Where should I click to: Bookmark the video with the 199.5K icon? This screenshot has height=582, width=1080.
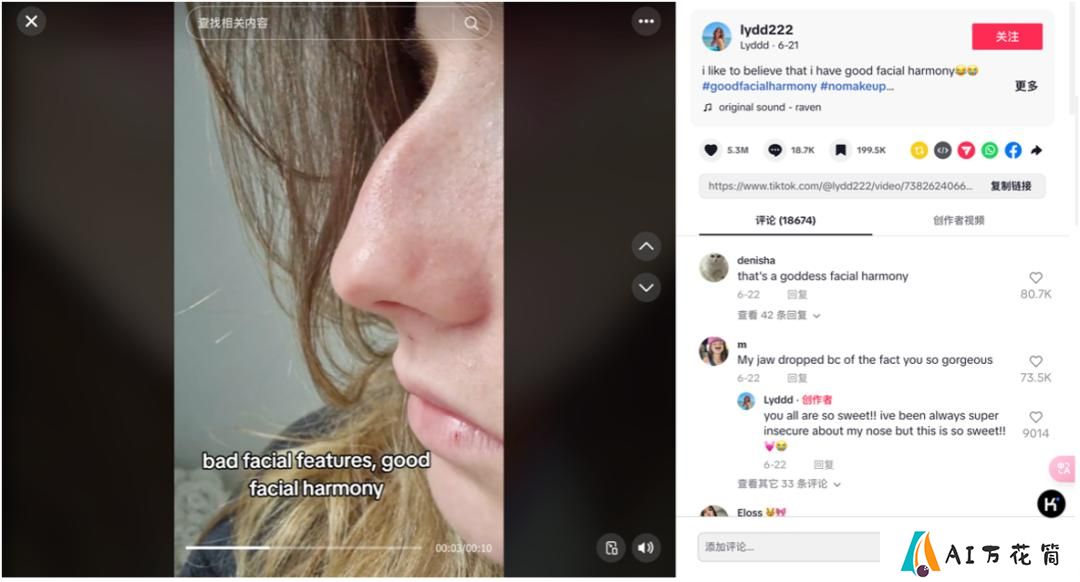840,150
